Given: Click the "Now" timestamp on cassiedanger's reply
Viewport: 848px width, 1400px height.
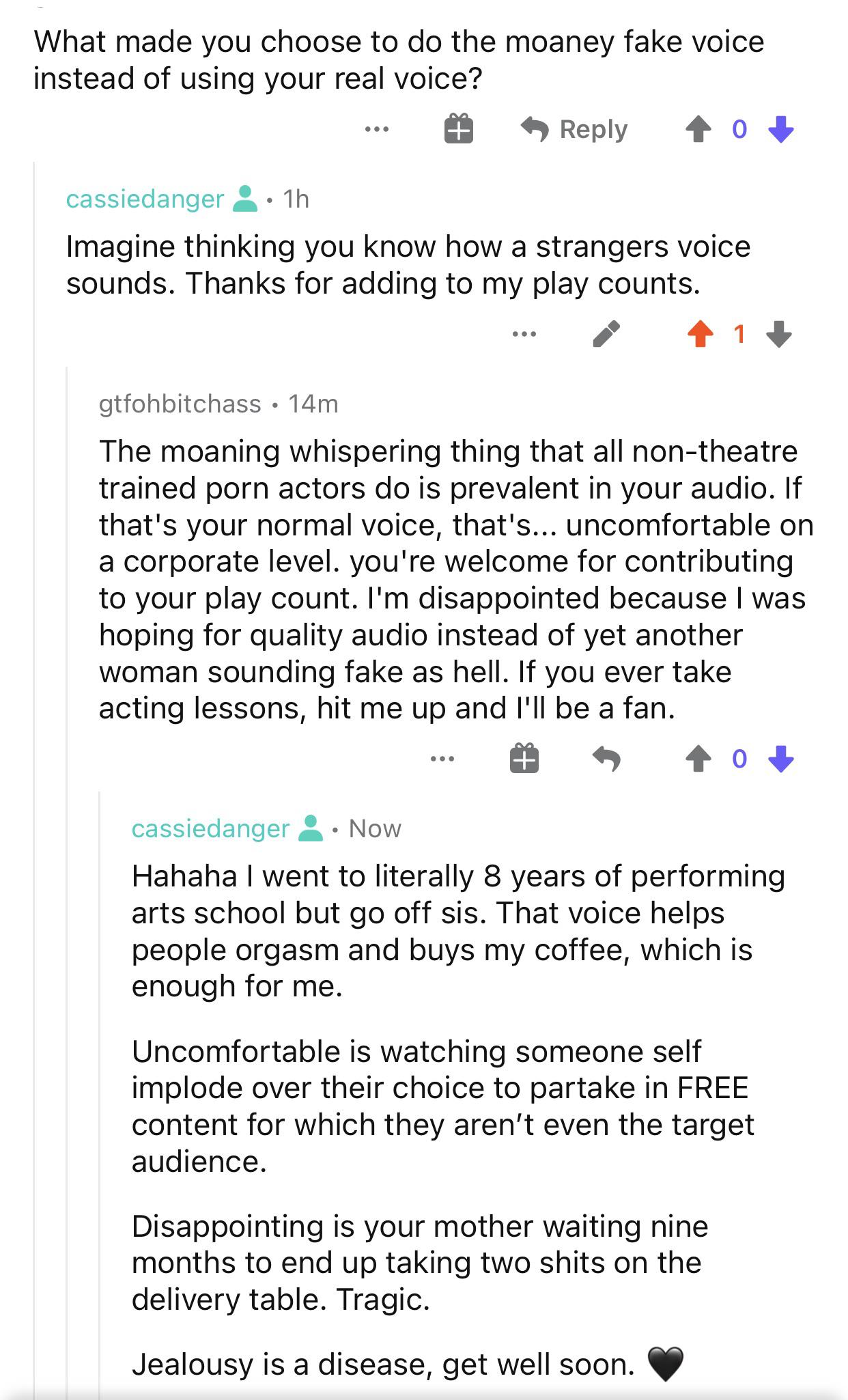Looking at the screenshot, I should pos(375,828).
